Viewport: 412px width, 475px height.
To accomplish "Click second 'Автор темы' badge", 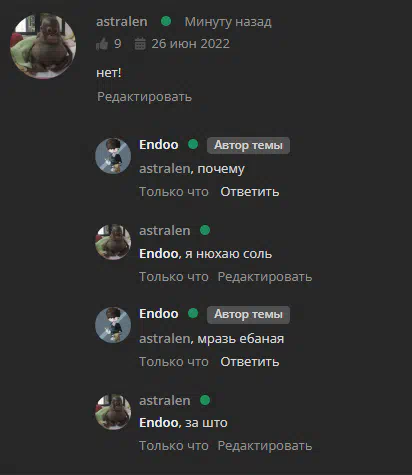I will [248, 314].
